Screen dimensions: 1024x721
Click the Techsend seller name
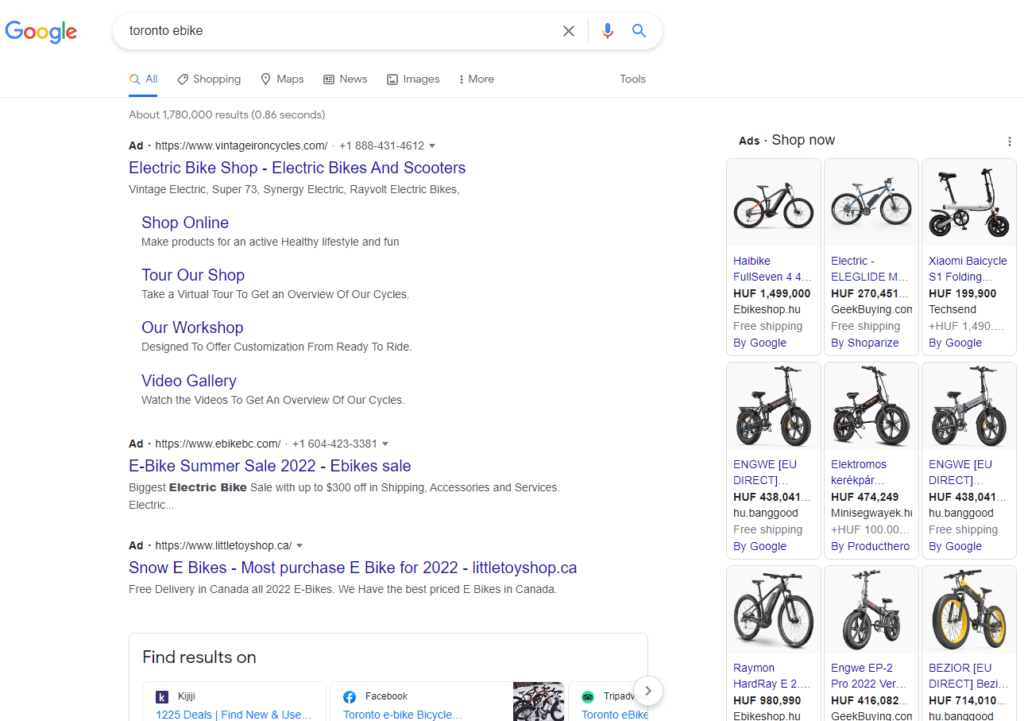click(952, 310)
